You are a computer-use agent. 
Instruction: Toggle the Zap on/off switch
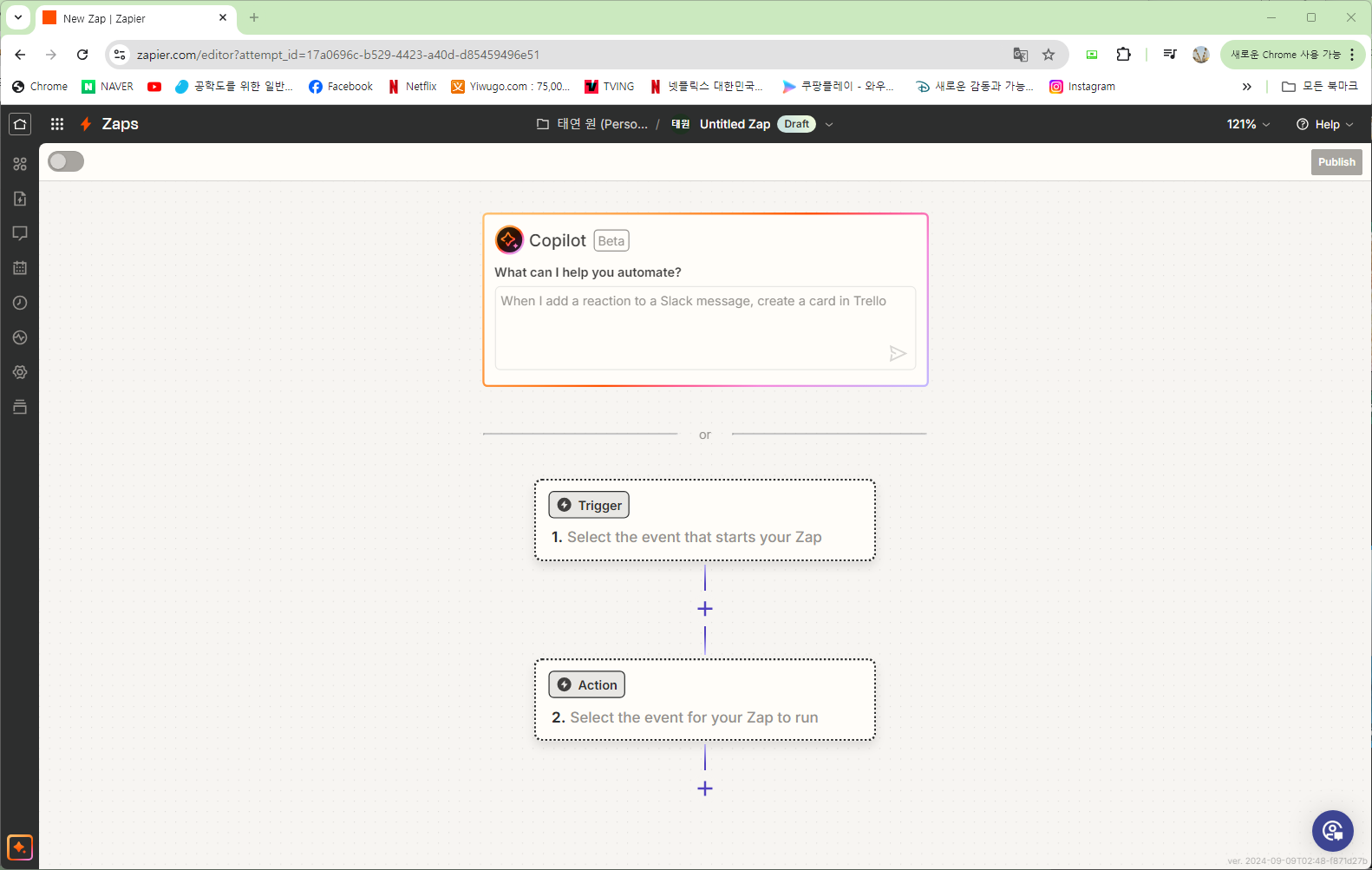66,161
